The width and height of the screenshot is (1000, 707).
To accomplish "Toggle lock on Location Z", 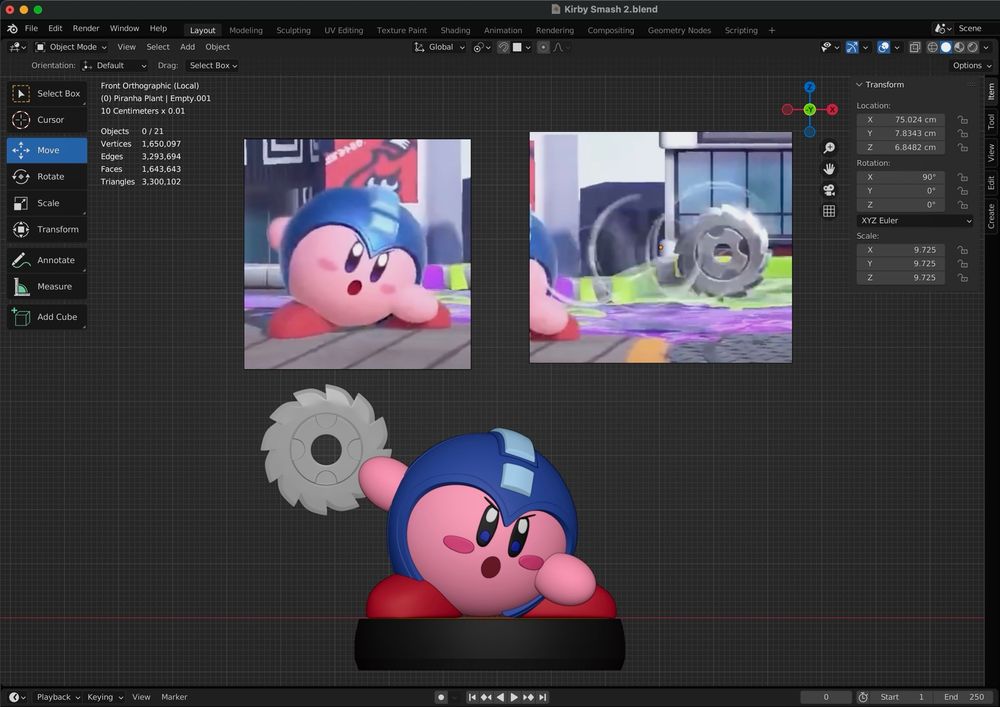I will pyautogui.click(x=962, y=147).
